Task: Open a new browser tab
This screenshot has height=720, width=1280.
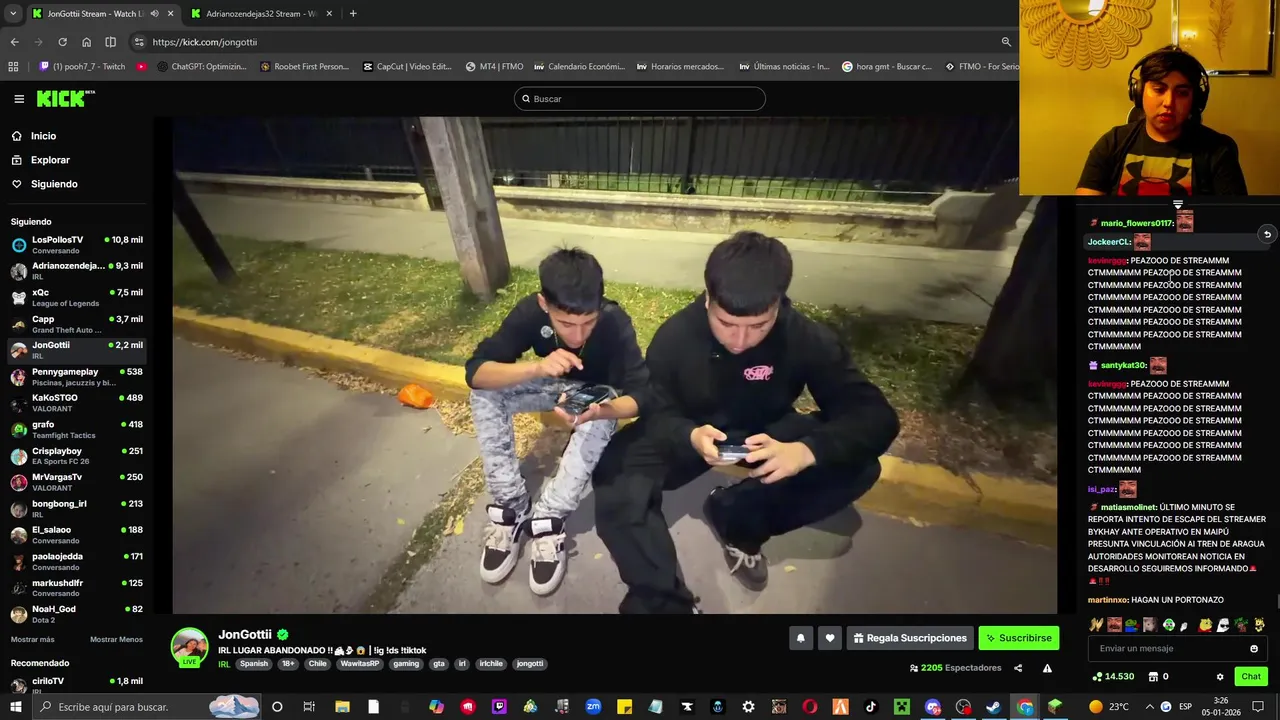Action: pos(352,14)
